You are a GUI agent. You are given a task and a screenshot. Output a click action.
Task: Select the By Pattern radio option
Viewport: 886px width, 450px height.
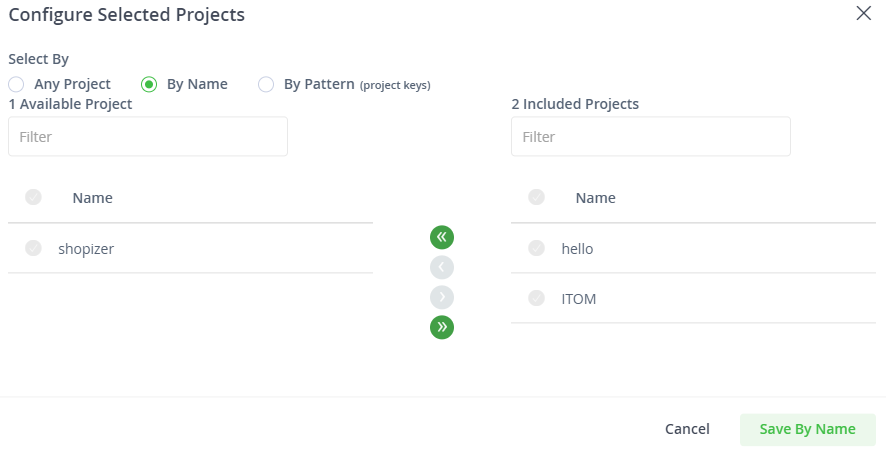(266, 84)
